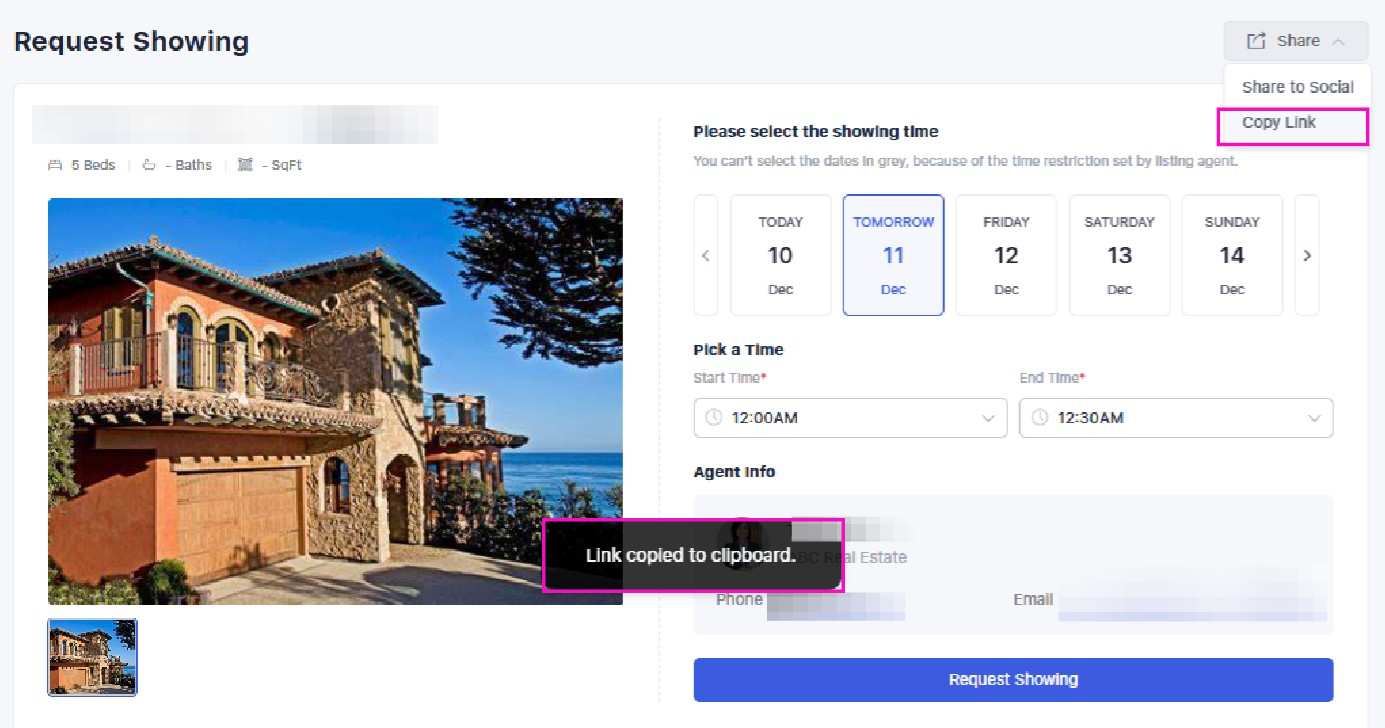Select Tomorrow Dec 11 date card
The height and width of the screenshot is (728, 1385).
[x=894, y=255]
